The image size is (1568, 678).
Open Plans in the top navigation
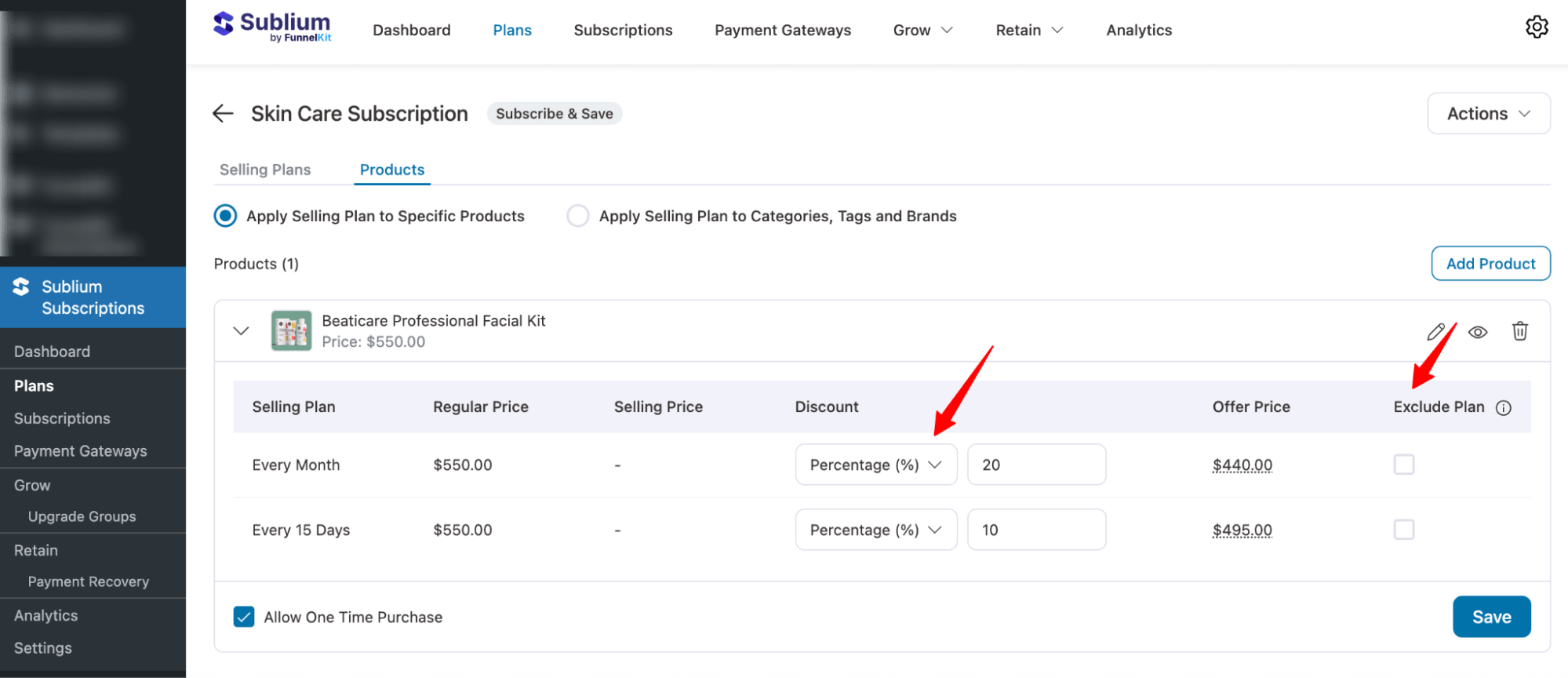pyautogui.click(x=512, y=31)
